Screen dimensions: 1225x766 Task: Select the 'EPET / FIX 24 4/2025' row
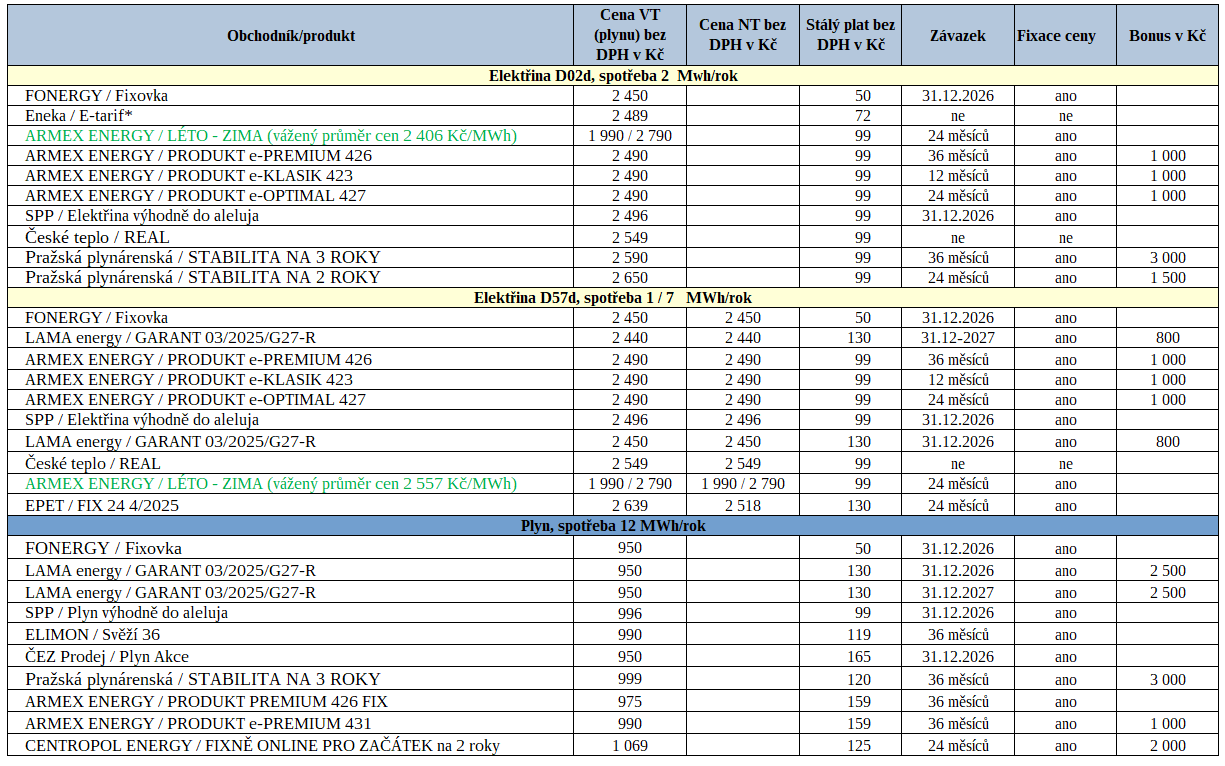point(102,506)
